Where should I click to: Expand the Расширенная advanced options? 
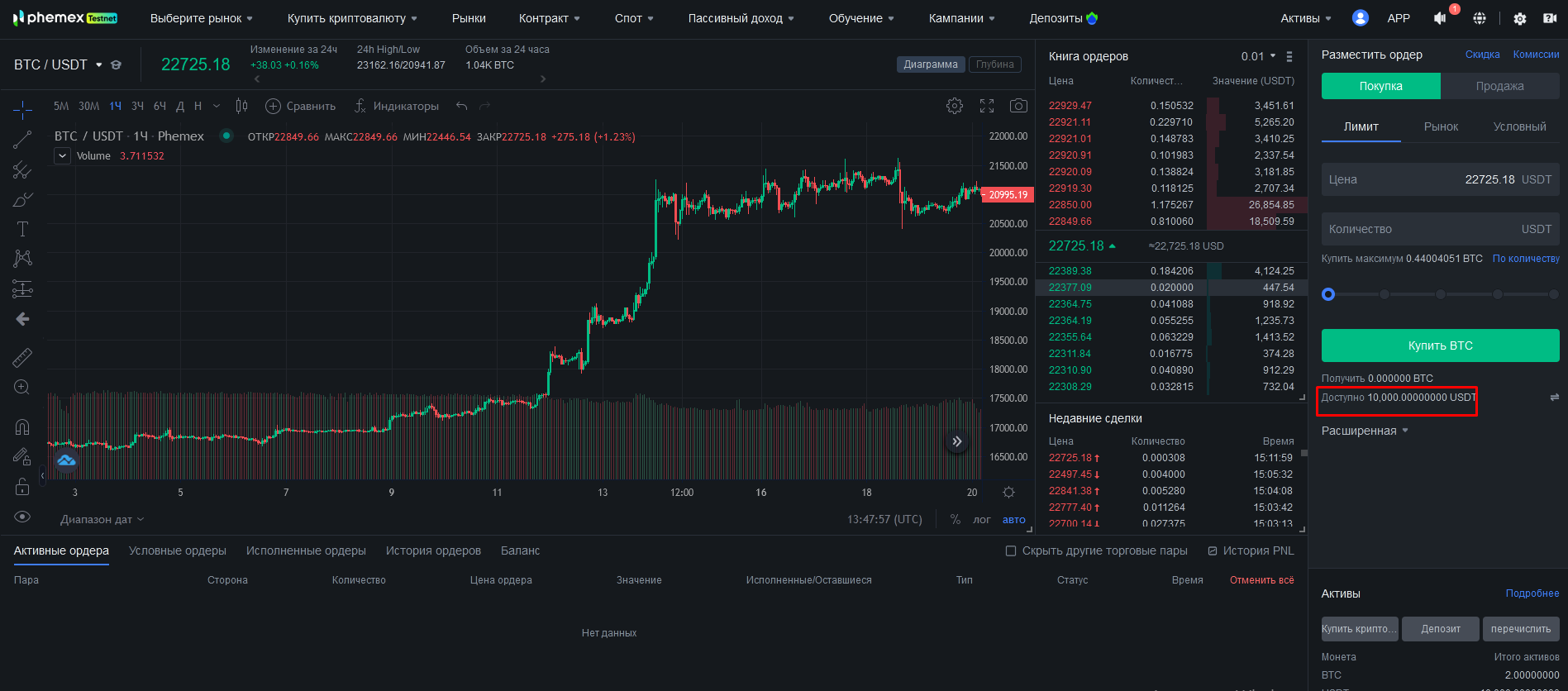1365,431
